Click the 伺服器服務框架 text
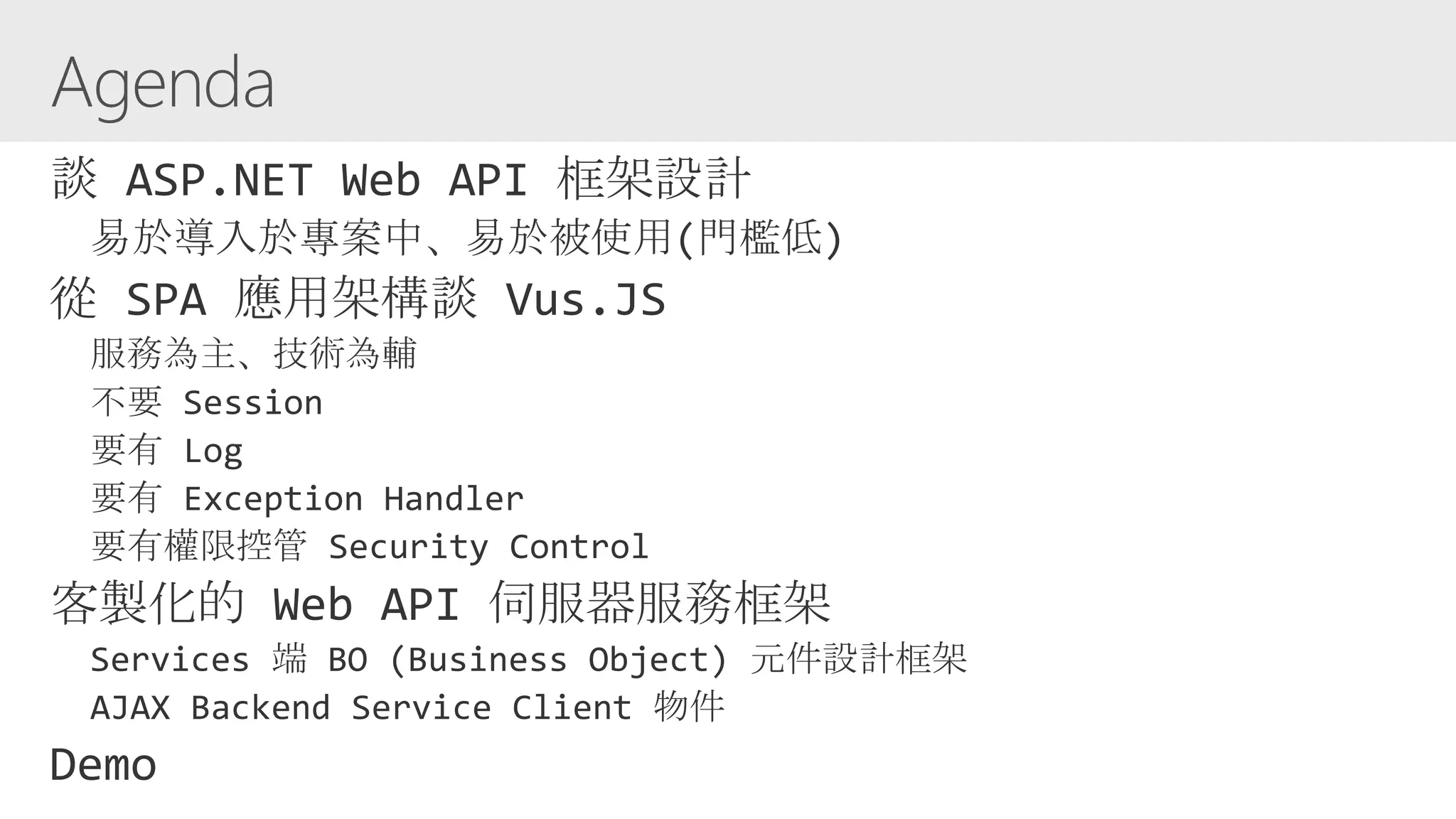This screenshot has height=819, width=1456. tap(660, 604)
